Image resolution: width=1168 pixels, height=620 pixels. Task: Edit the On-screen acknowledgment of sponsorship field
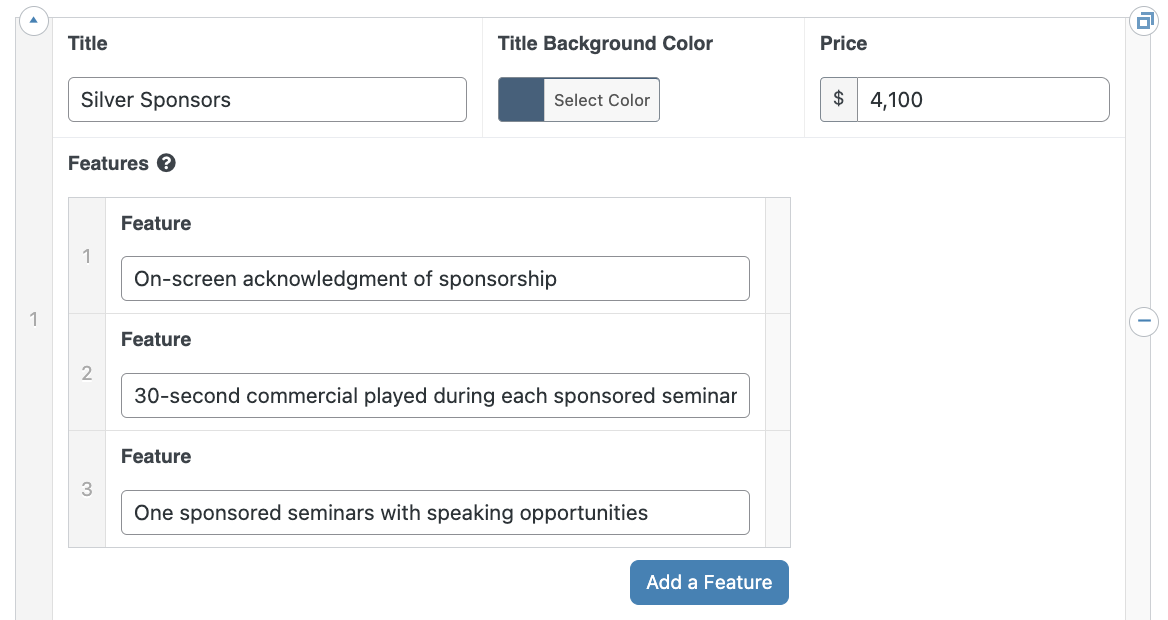435,279
